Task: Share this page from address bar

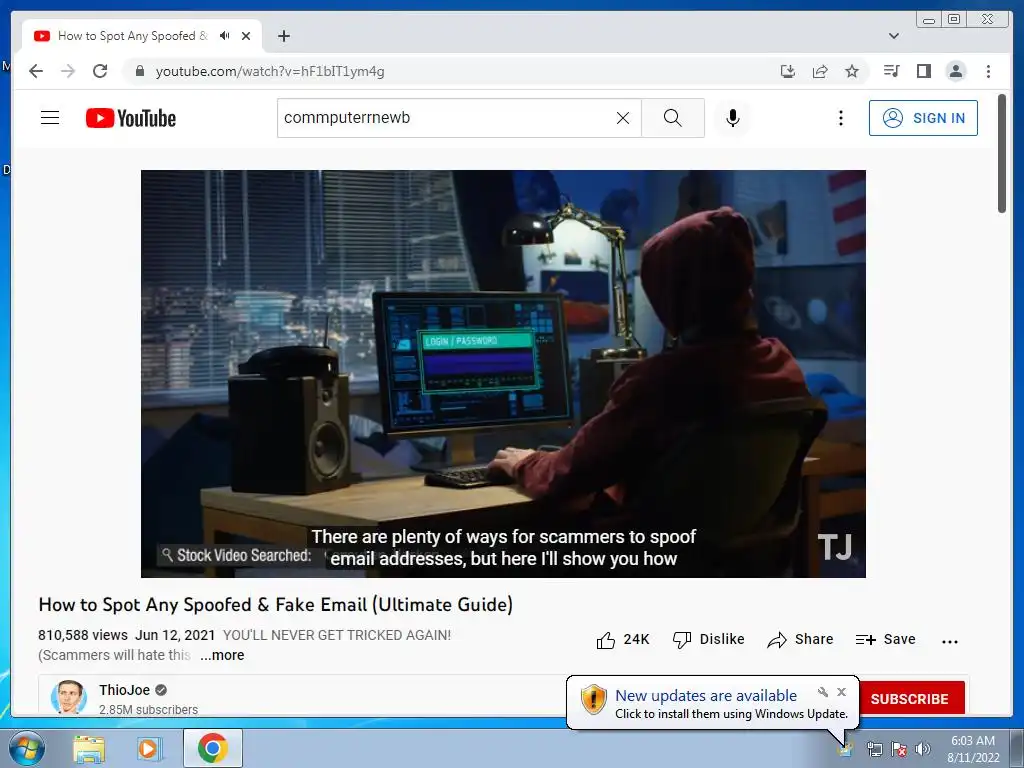Action: coord(820,71)
